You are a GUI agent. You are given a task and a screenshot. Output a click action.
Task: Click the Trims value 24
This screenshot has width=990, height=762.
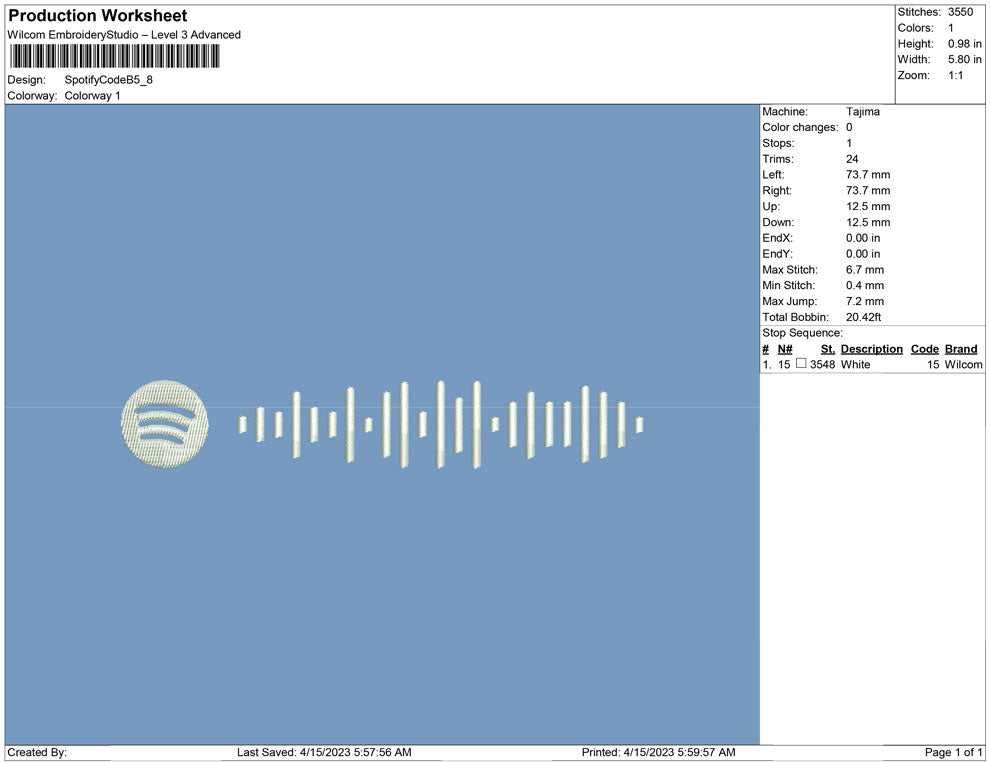pyautogui.click(x=852, y=159)
